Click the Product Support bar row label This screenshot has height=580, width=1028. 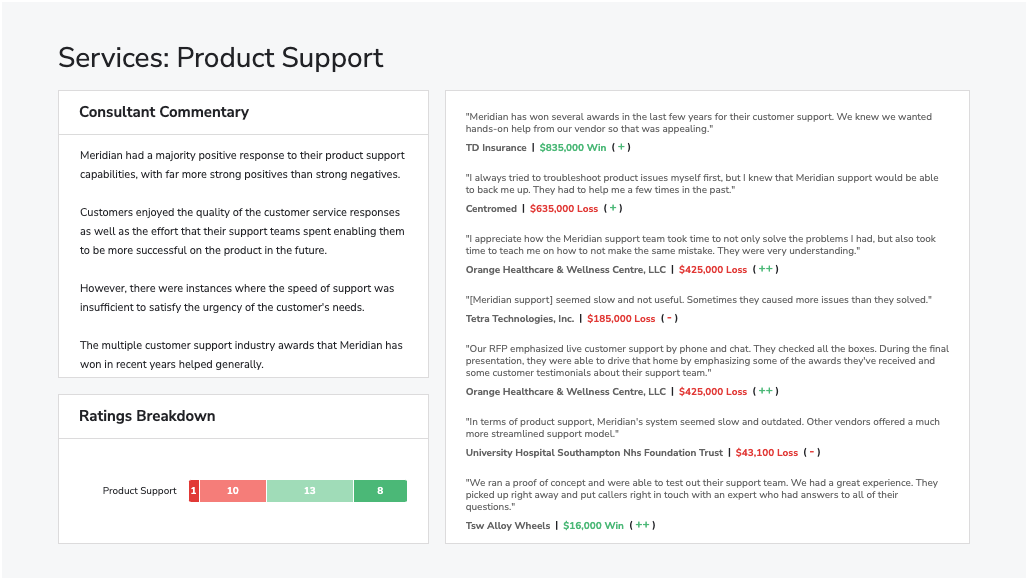pos(140,491)
